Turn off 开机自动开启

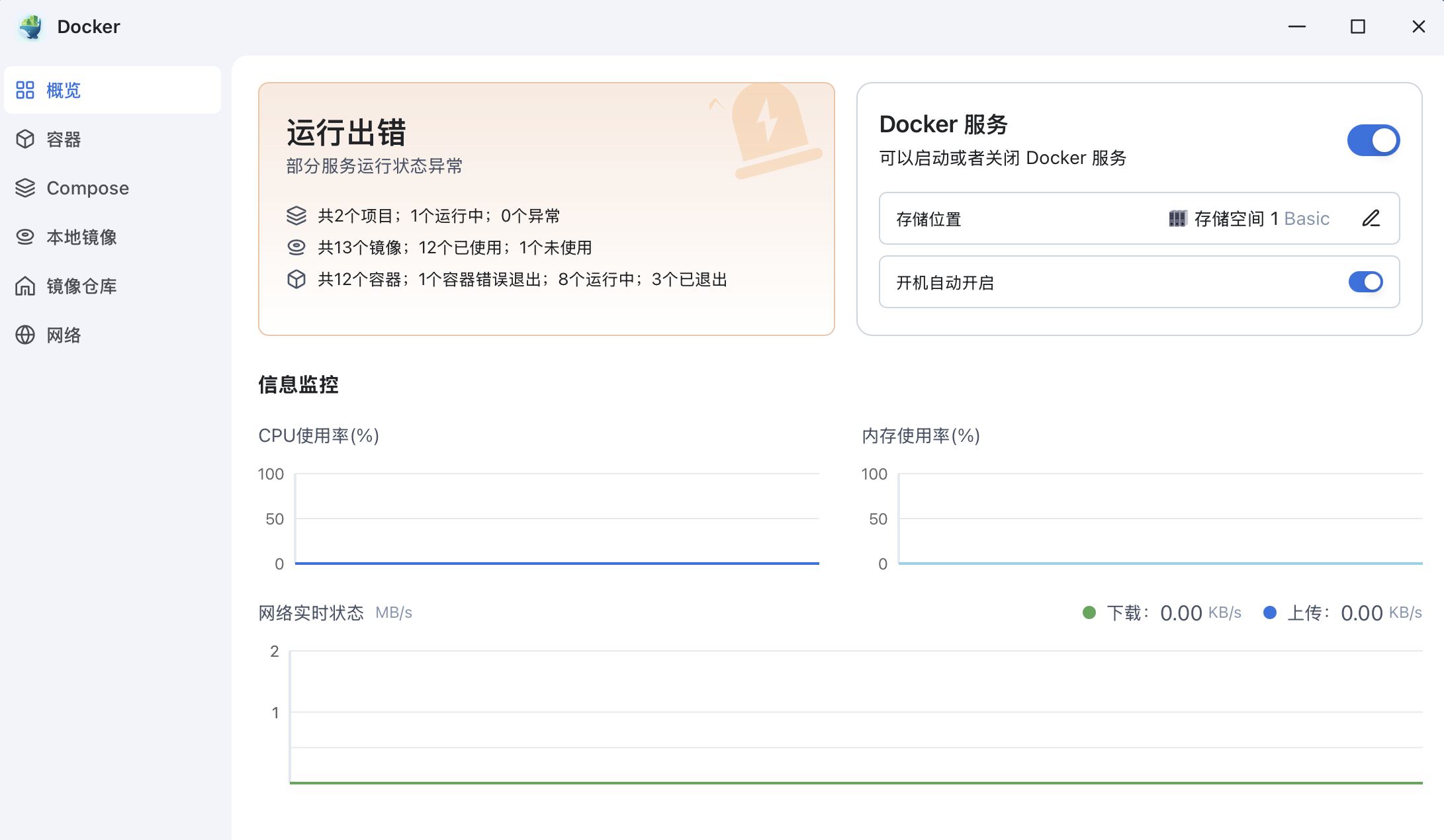click(x=1365, y=282)
